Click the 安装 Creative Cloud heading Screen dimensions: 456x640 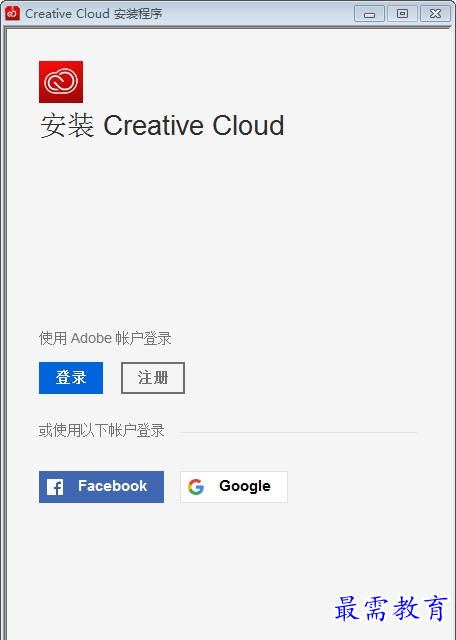click(162, 125)
